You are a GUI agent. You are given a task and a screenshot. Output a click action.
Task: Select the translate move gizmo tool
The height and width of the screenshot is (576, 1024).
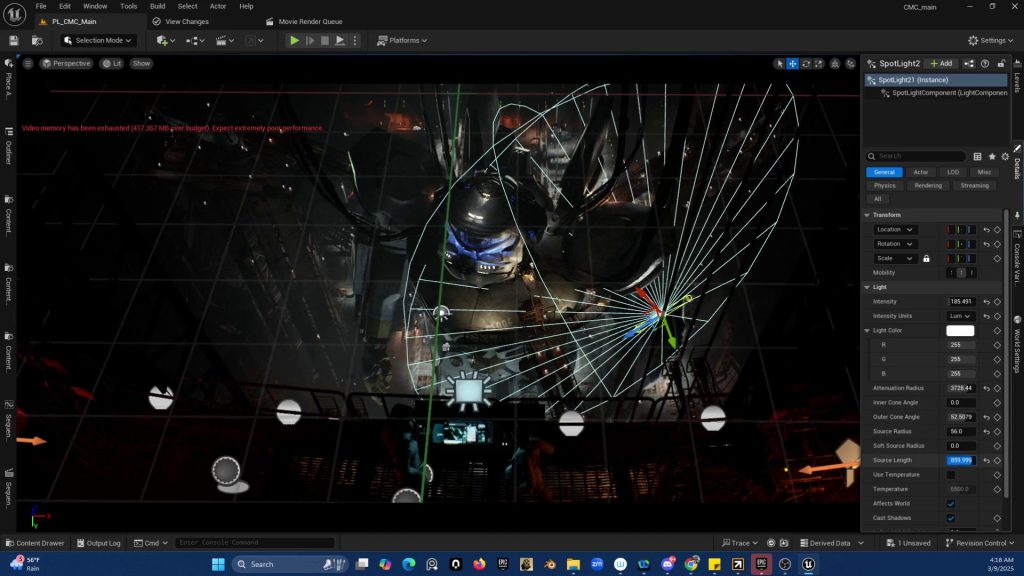(x=792, y=63)
